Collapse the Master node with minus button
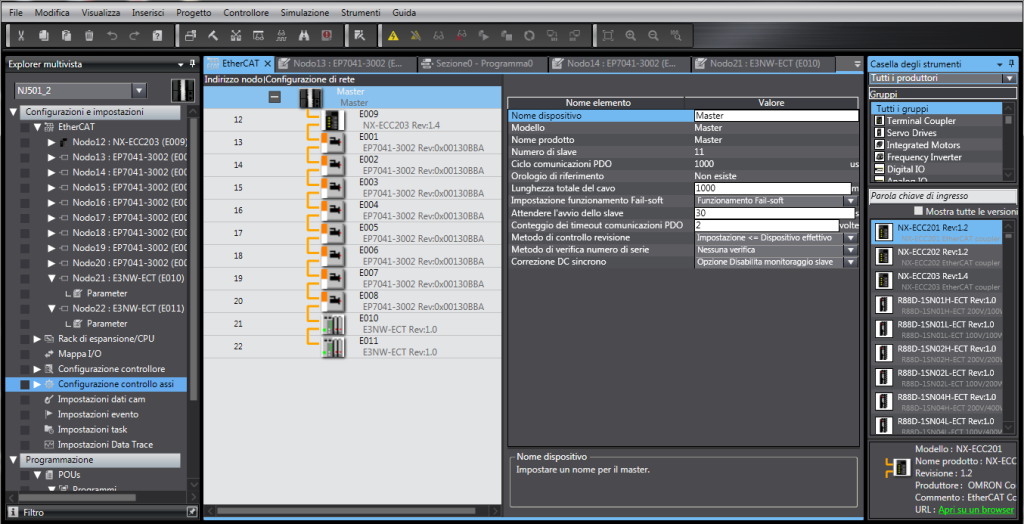Screen dimensions: 1024x524 275,97
